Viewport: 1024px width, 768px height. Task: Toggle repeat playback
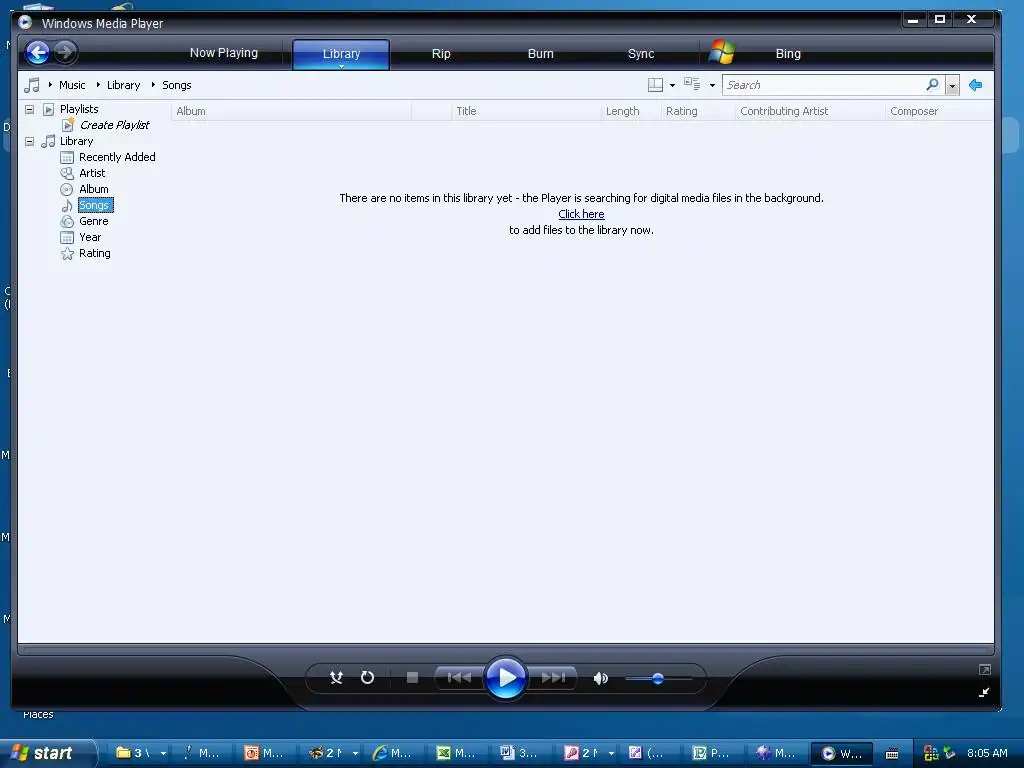click(x=368, y=678)
